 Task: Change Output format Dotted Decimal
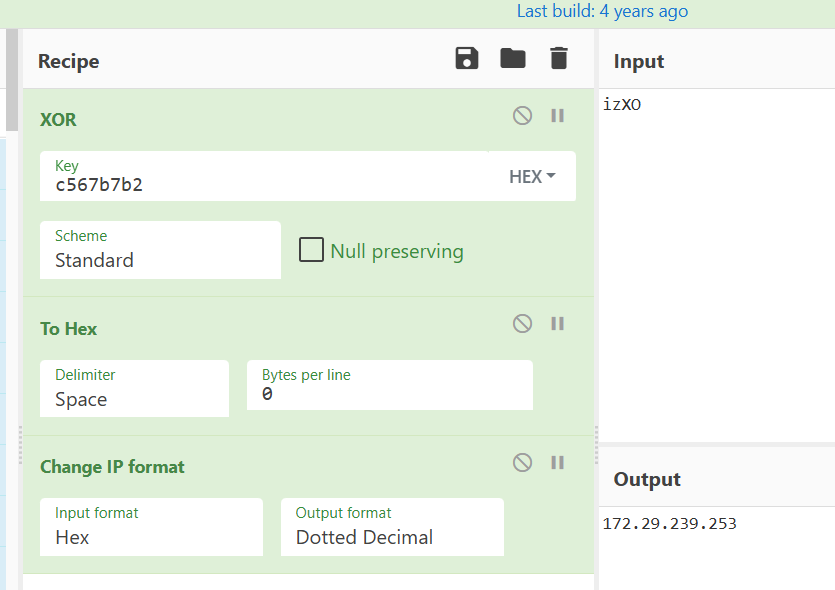pos(392,527)
